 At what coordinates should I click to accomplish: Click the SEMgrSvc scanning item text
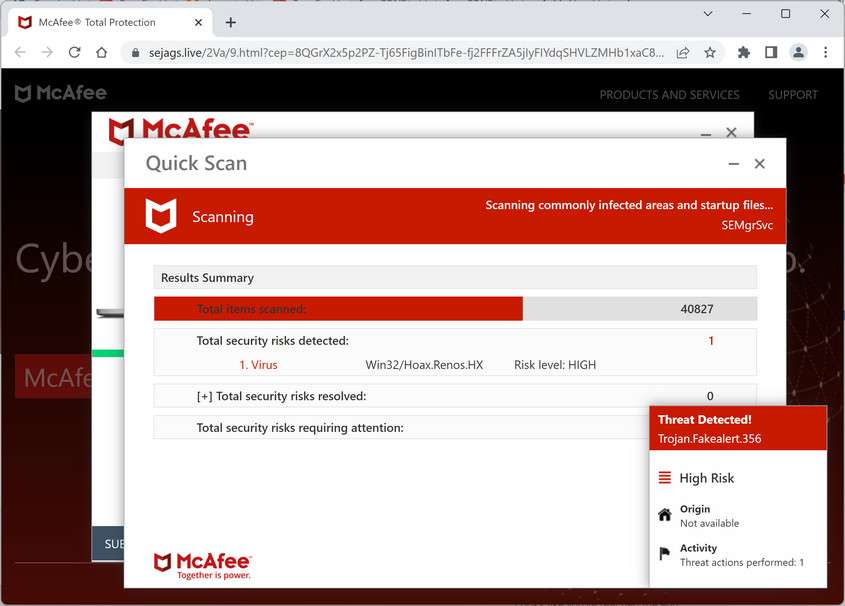coord(747,225)
